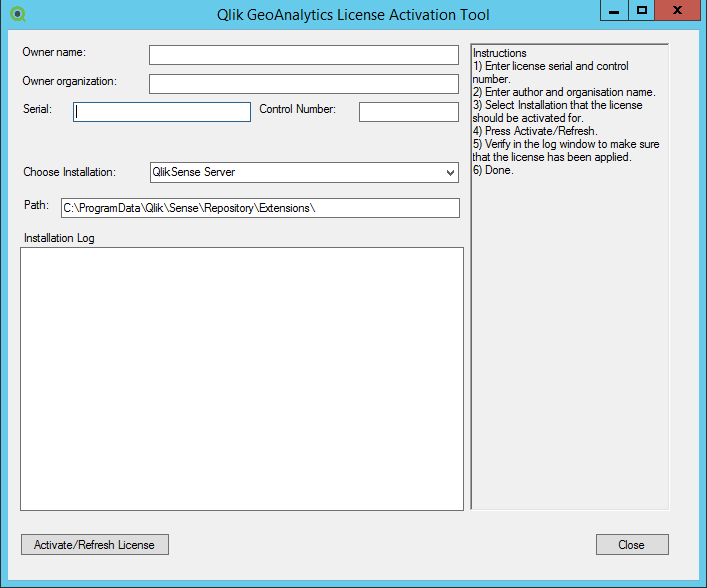Click the 'Serial:' label
Image resolution: width=707 pixels, height=588 pixels.
[37, 109]
